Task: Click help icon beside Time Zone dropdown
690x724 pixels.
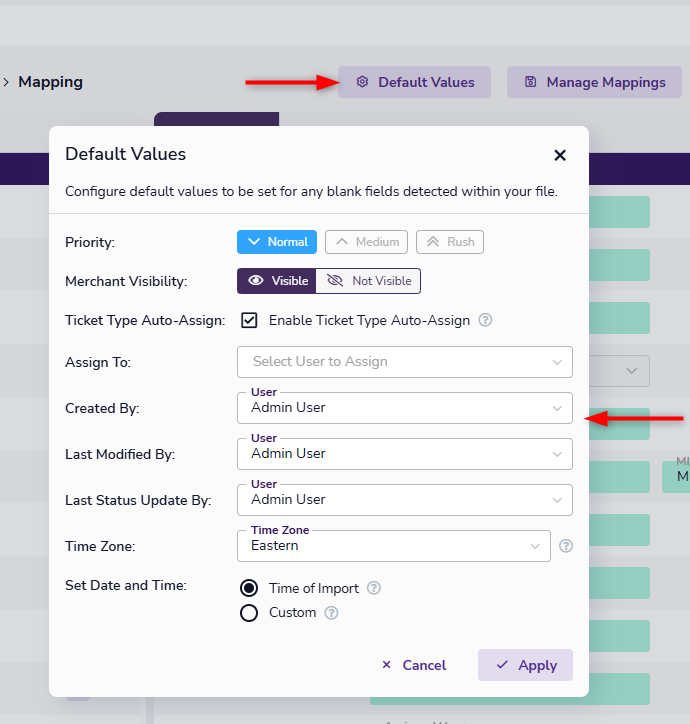Action: [566, 546]
